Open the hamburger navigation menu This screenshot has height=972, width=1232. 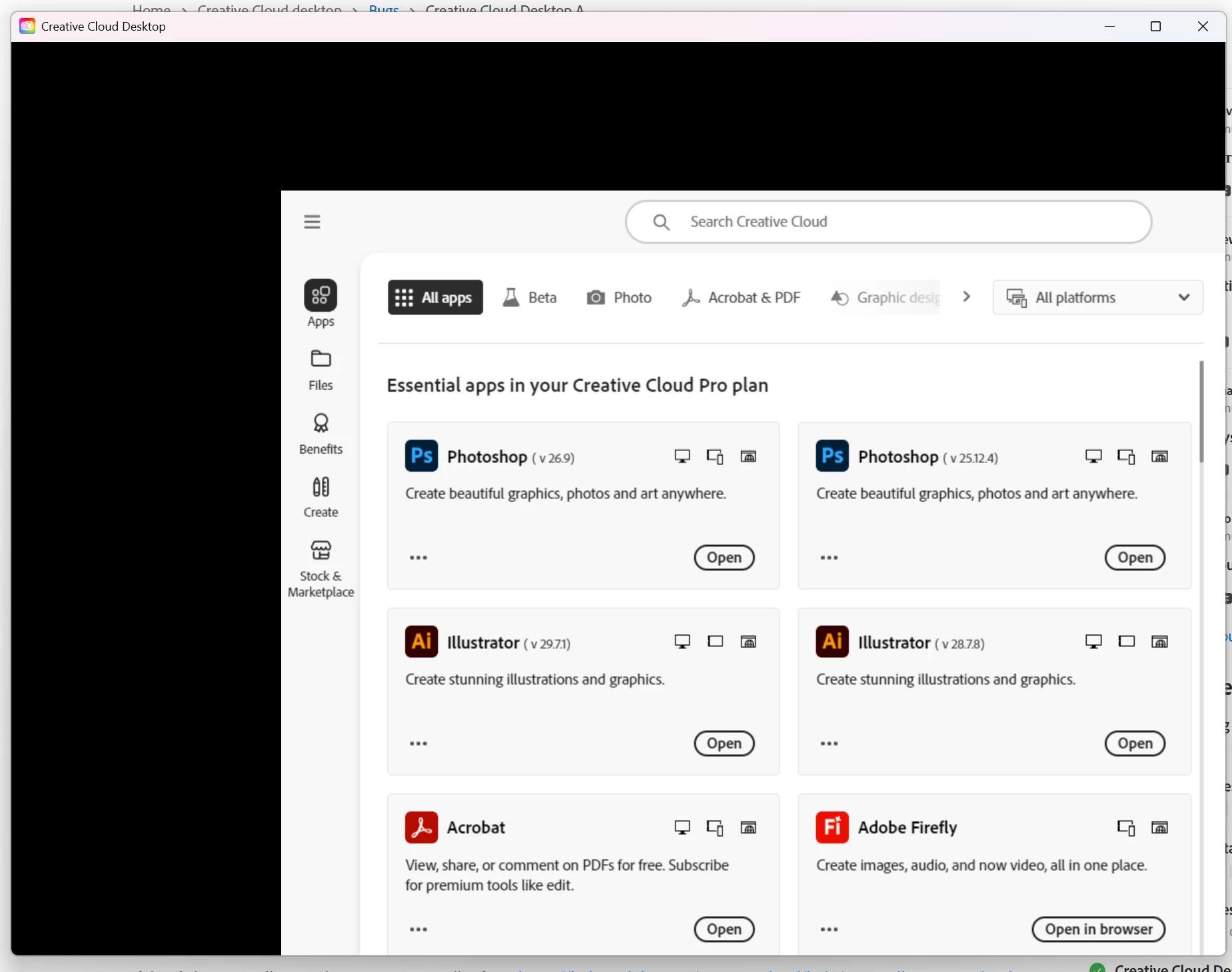coord(312,222)
